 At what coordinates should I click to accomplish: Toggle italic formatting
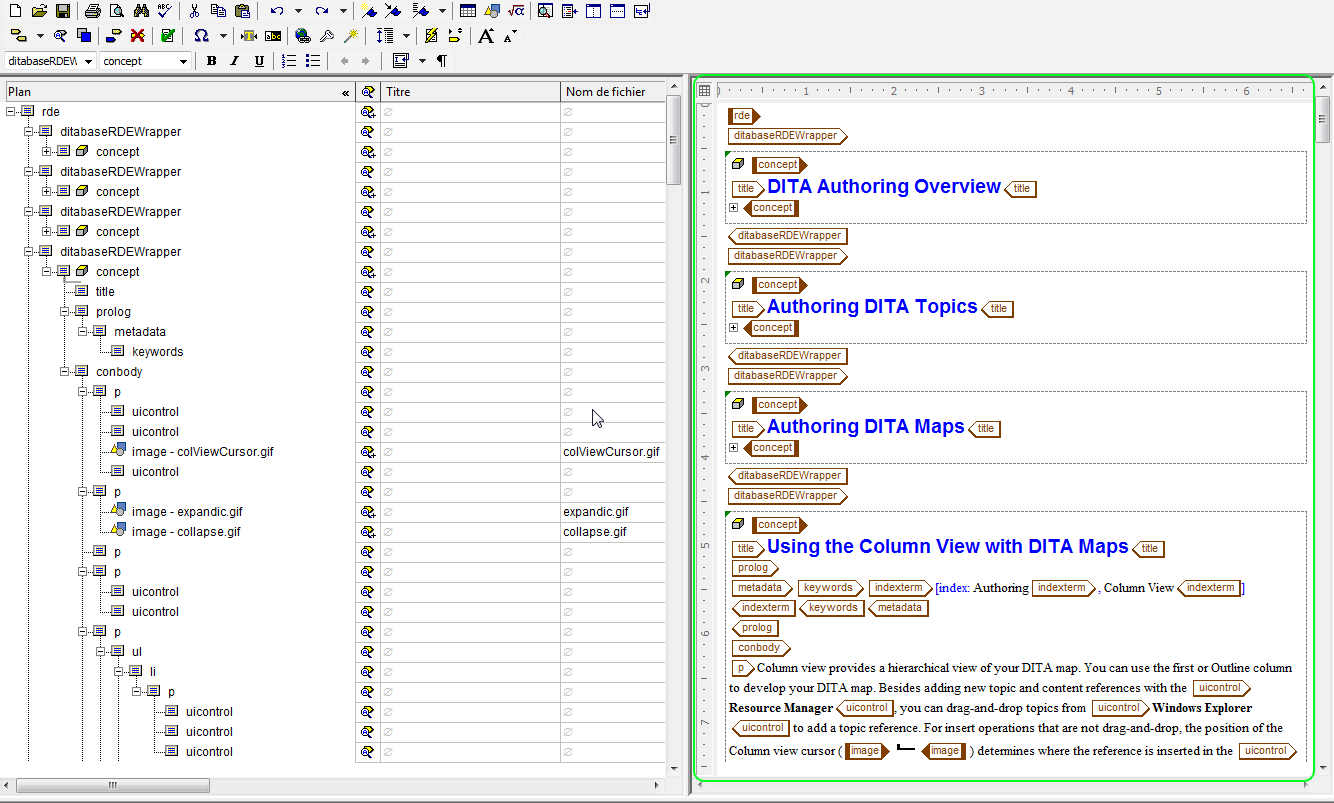pos(235,61)
